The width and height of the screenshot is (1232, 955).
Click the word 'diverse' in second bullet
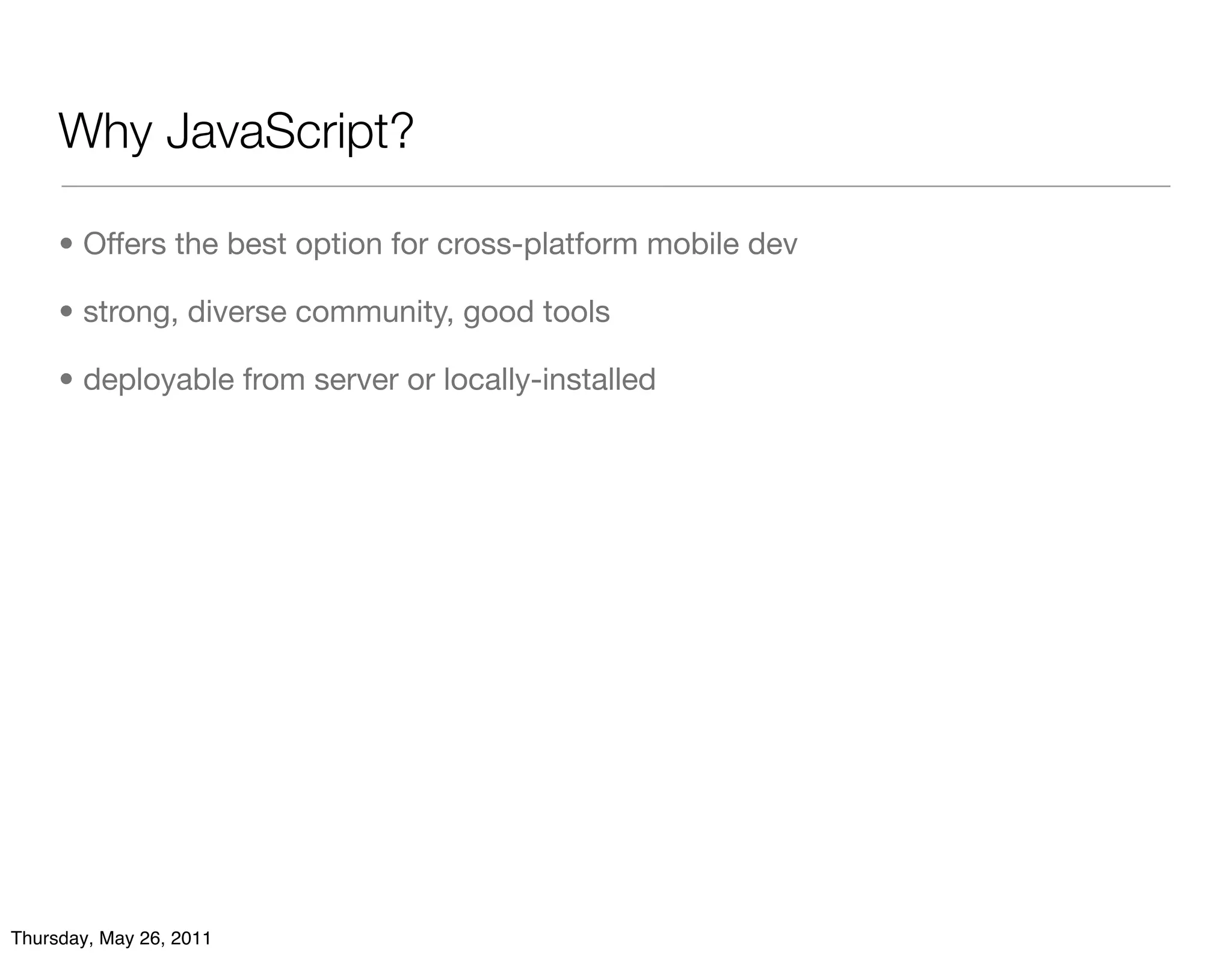coord(236,312)
